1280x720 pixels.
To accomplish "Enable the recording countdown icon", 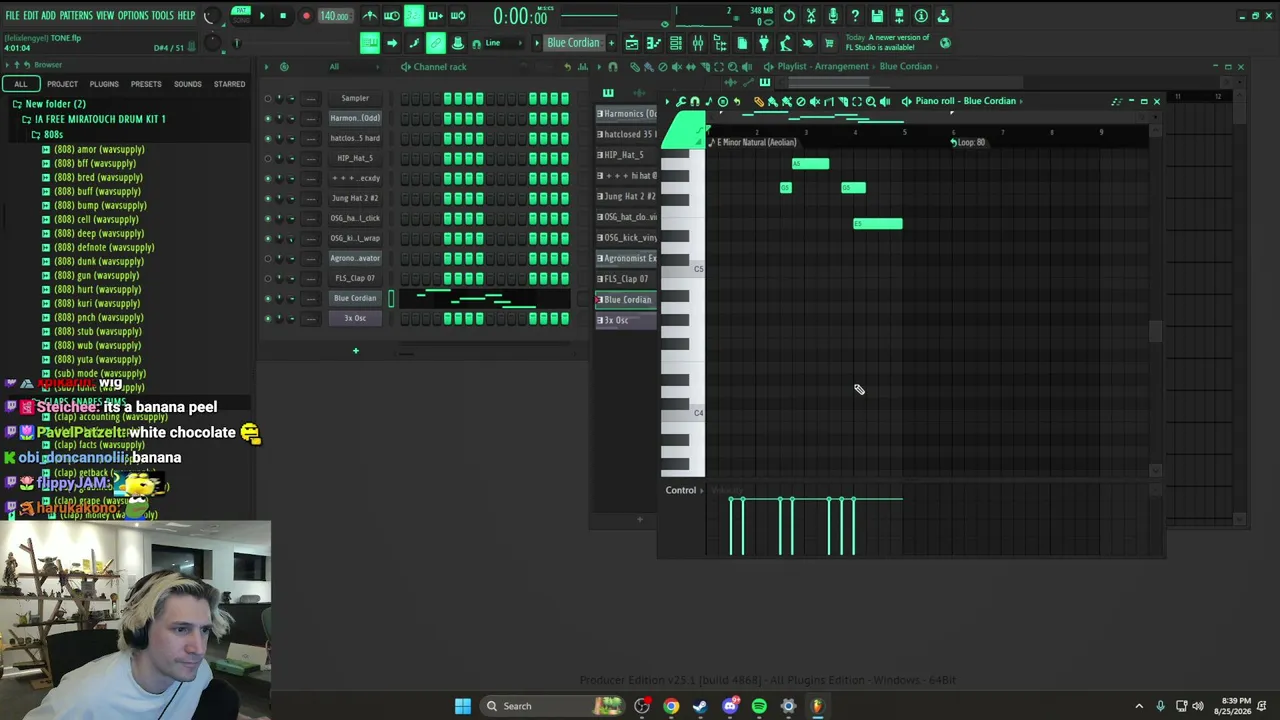I will click(x=414, y=16).
